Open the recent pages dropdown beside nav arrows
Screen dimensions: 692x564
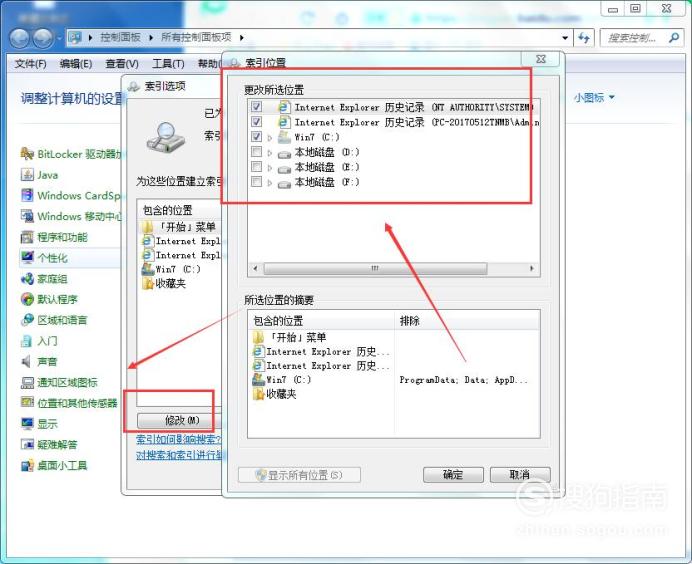point(59,38)
